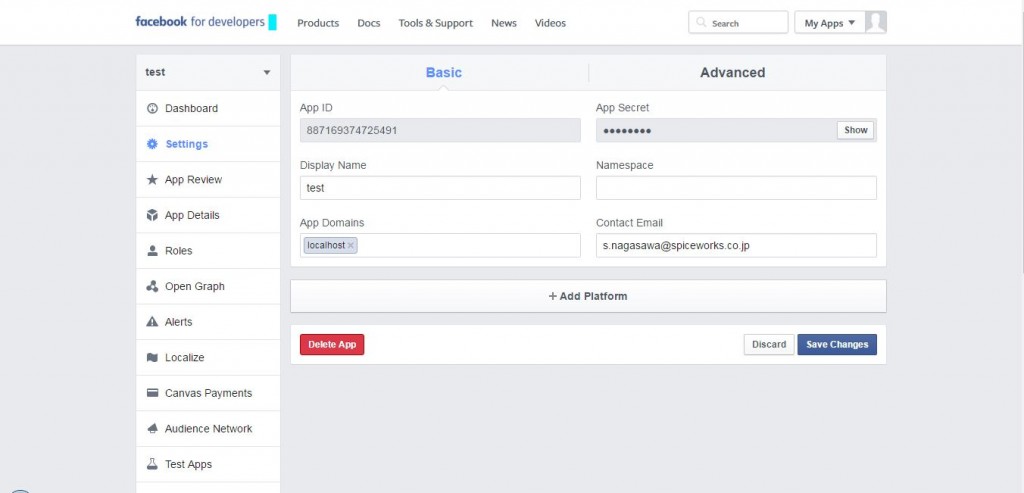The image size is (1024, 493).
Task: Open Test Apps flask icon
Action: tap(152, 464)
